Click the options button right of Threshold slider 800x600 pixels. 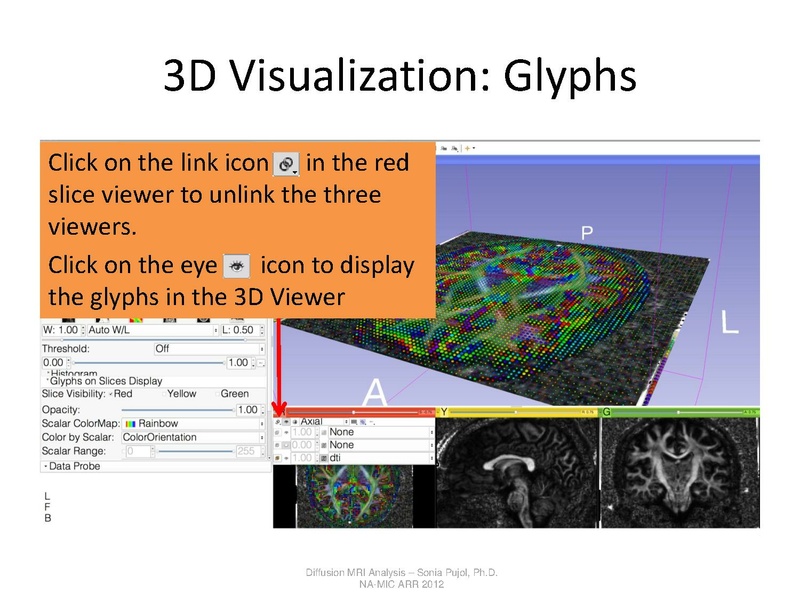[261, 363]
